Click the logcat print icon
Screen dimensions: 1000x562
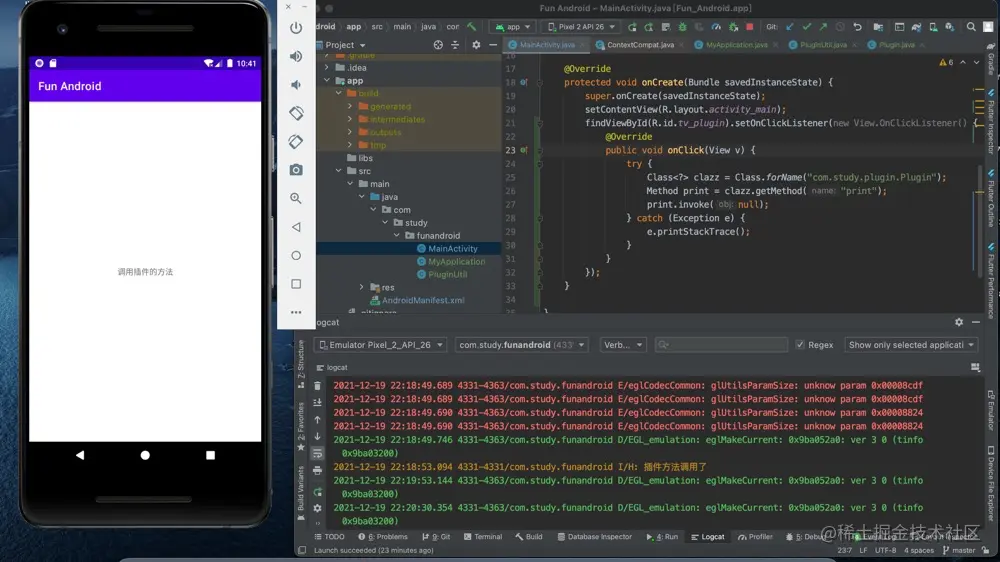coord(318,471)
